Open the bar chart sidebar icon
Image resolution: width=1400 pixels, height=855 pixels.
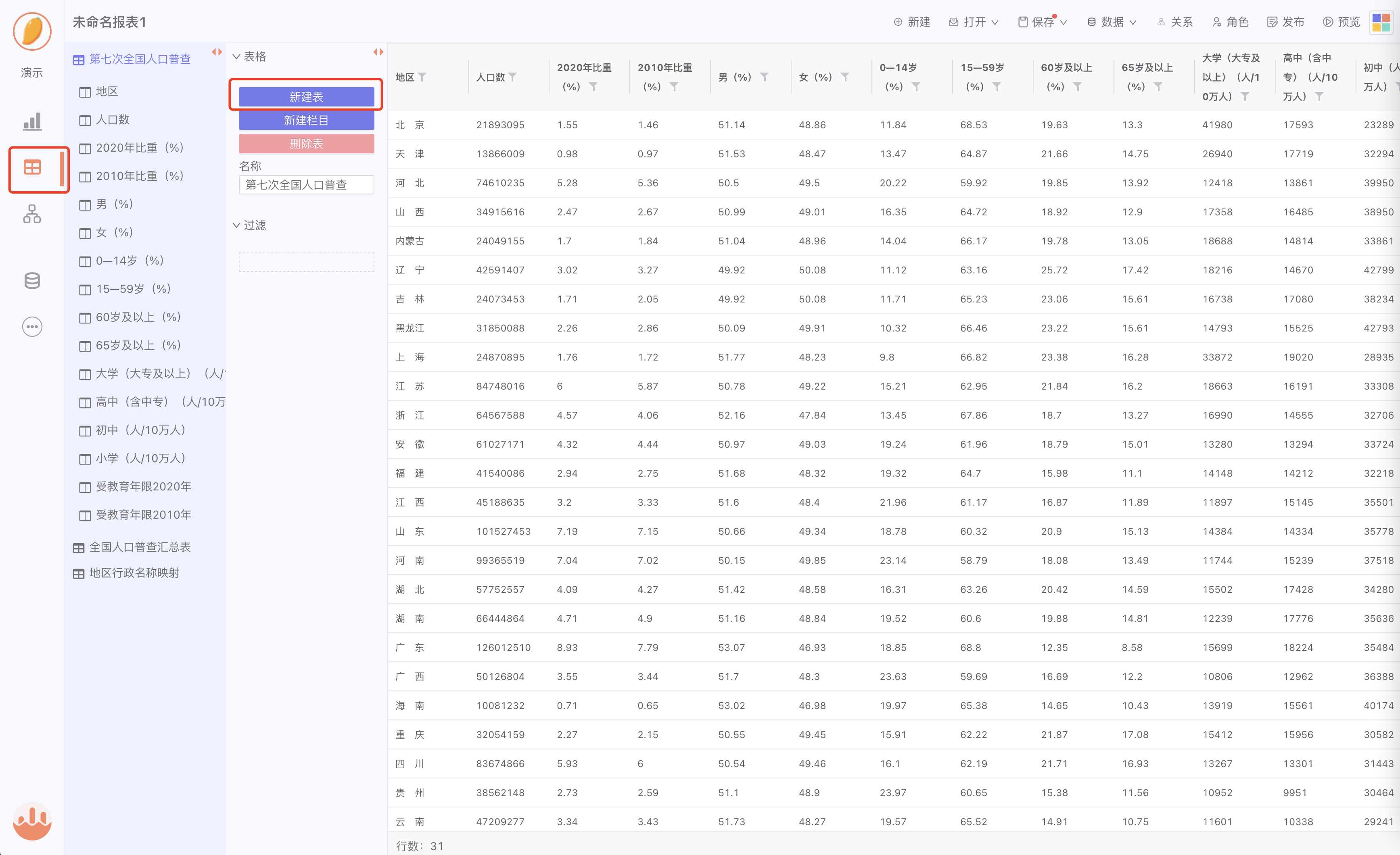(x=32, y=121)
